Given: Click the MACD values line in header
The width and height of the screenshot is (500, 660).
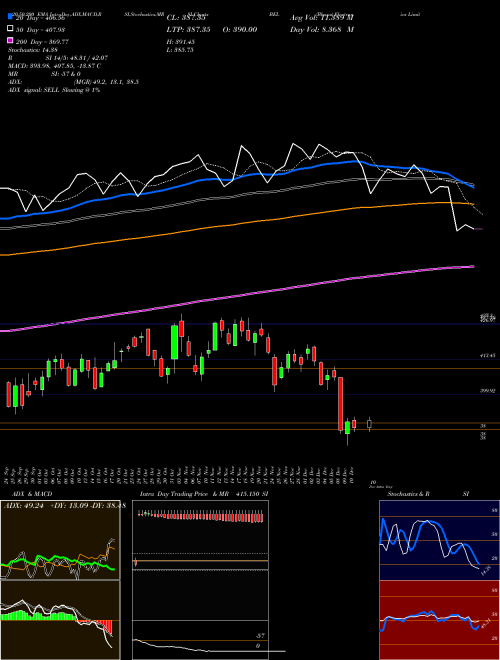Looking at the screenshot, I should (54, 66).
